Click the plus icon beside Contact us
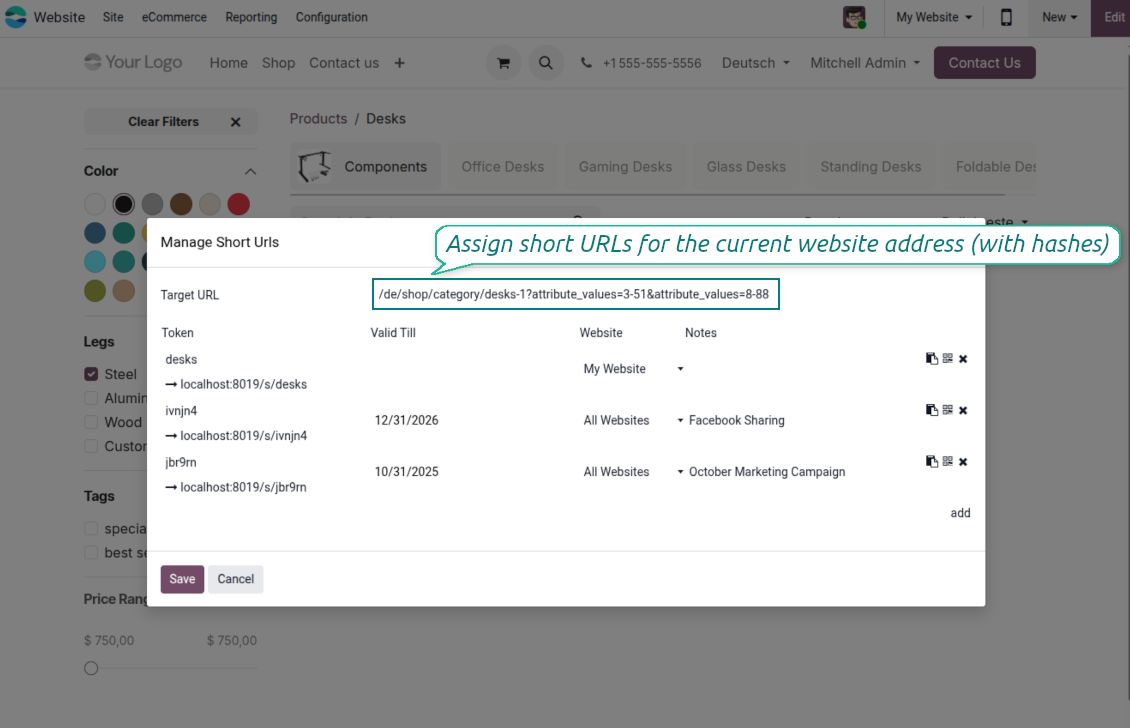Image resolution: width=1130 pixels, height=728 pixels. [399, 63]
